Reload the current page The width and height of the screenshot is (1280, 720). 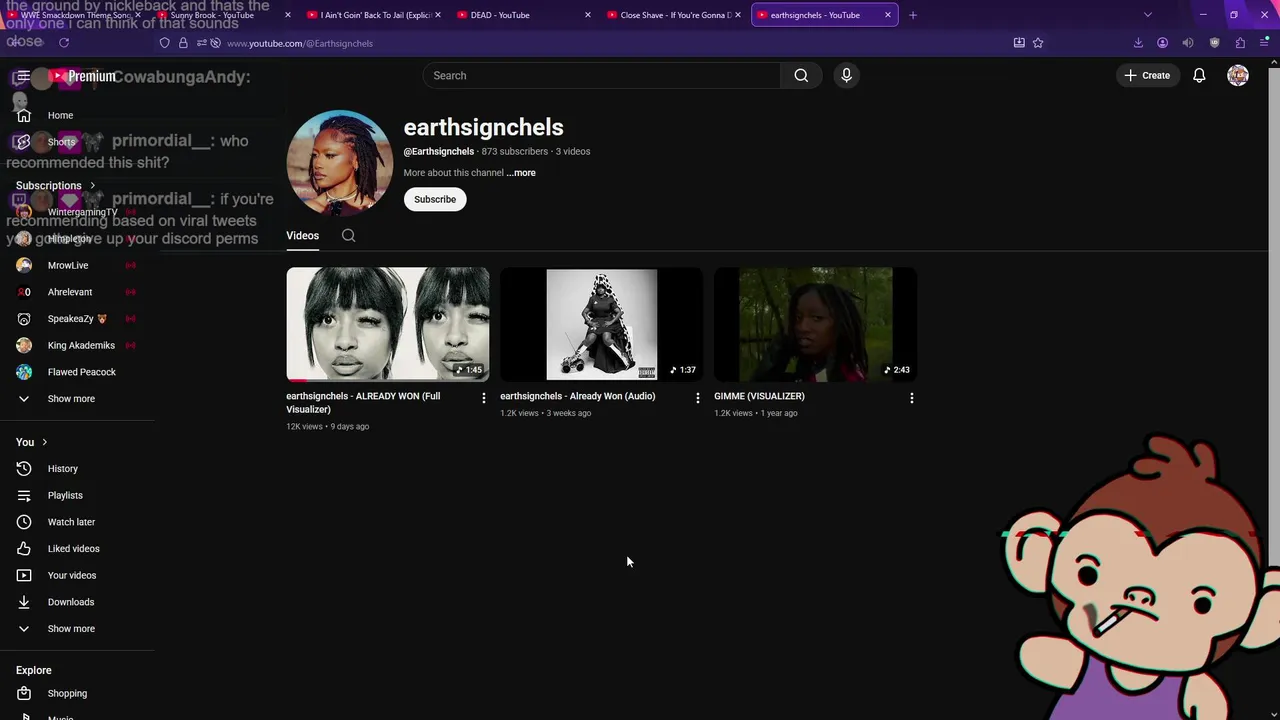tap(64, 43)
